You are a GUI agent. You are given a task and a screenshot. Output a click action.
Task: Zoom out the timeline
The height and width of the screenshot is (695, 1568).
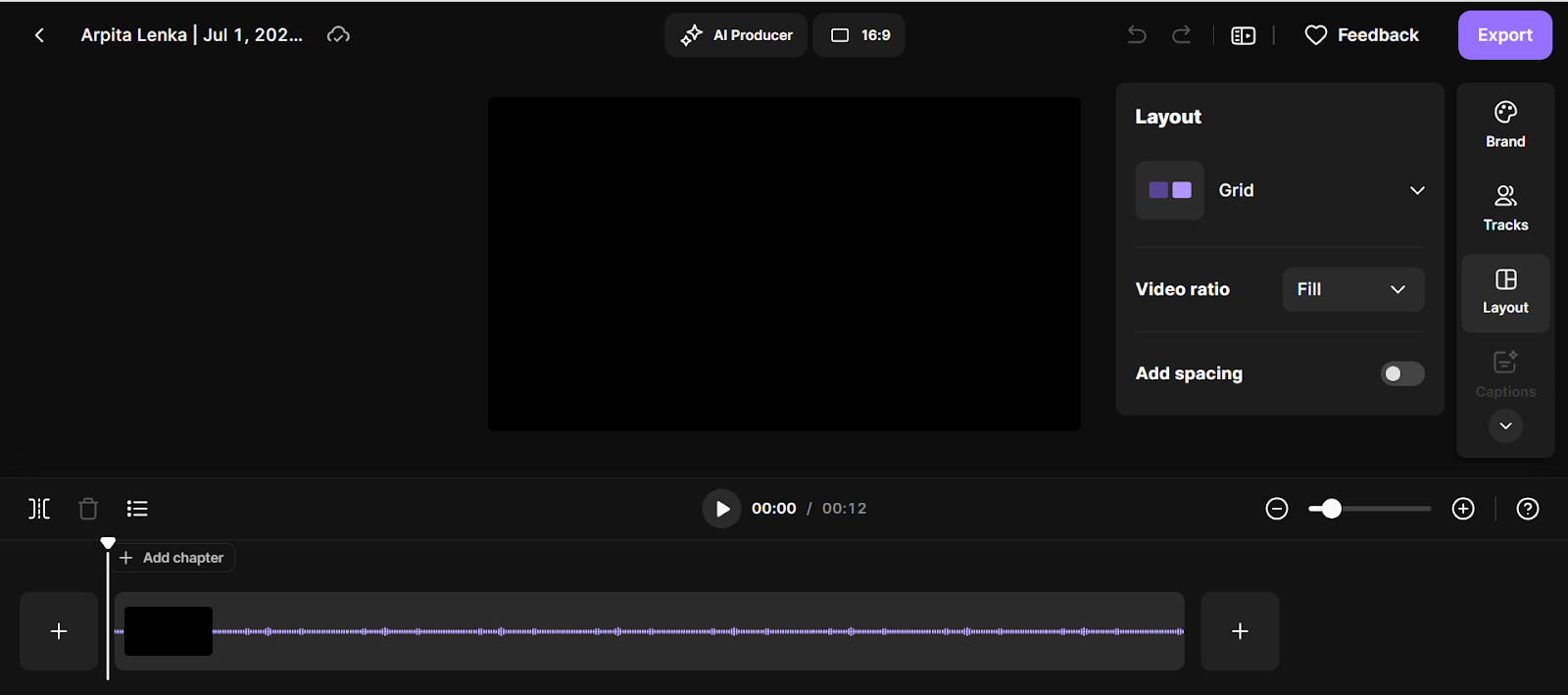tap(1277, 509)
